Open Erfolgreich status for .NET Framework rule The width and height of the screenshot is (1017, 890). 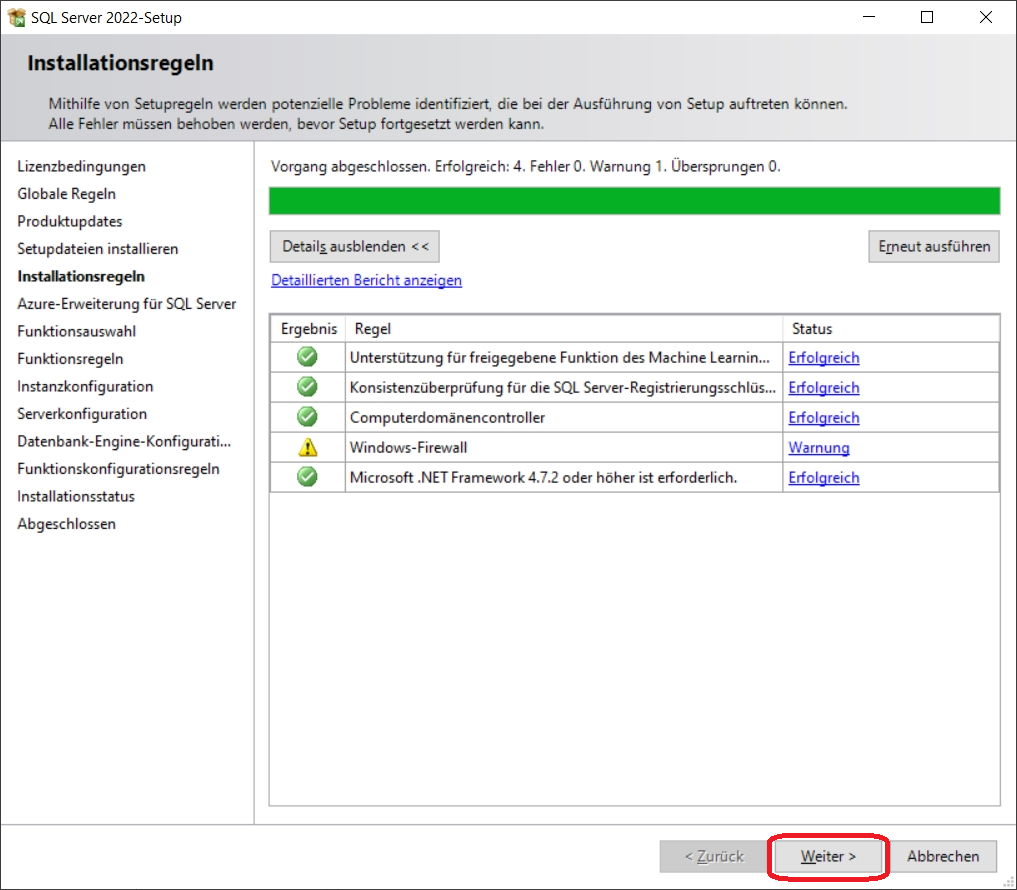pyautogui.click(x=824, y=477)
